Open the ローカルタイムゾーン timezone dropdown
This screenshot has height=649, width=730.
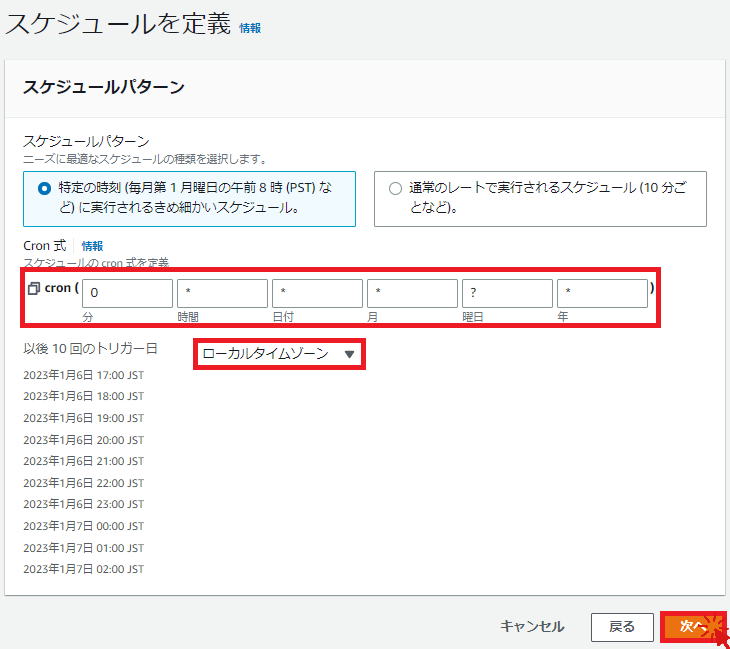click(x=278, y=354)
